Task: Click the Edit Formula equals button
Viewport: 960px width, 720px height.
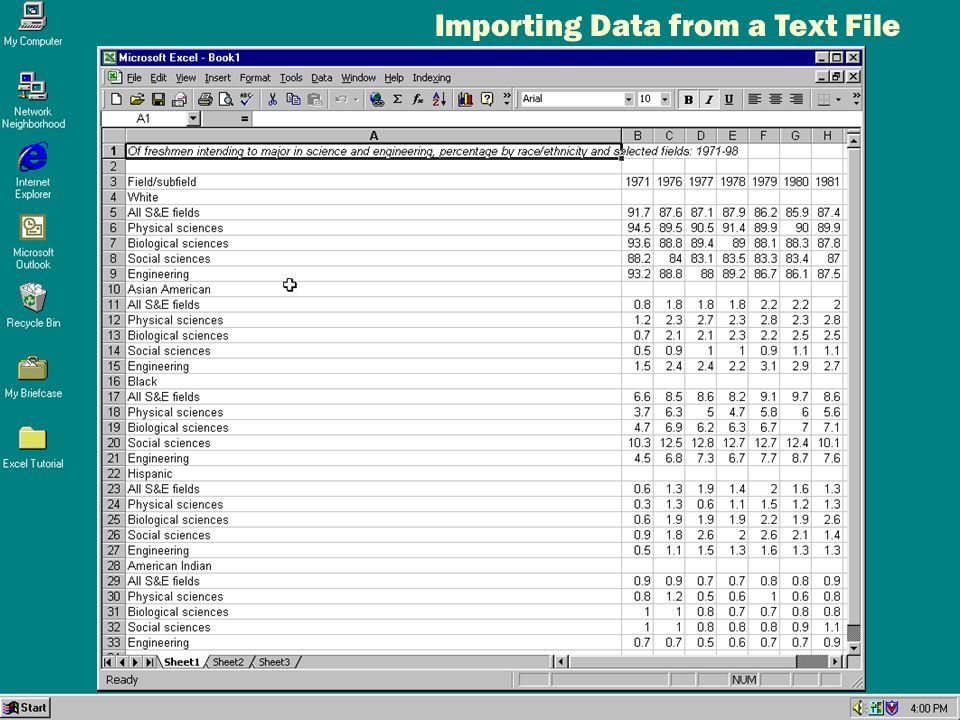Action: (244, 119)
